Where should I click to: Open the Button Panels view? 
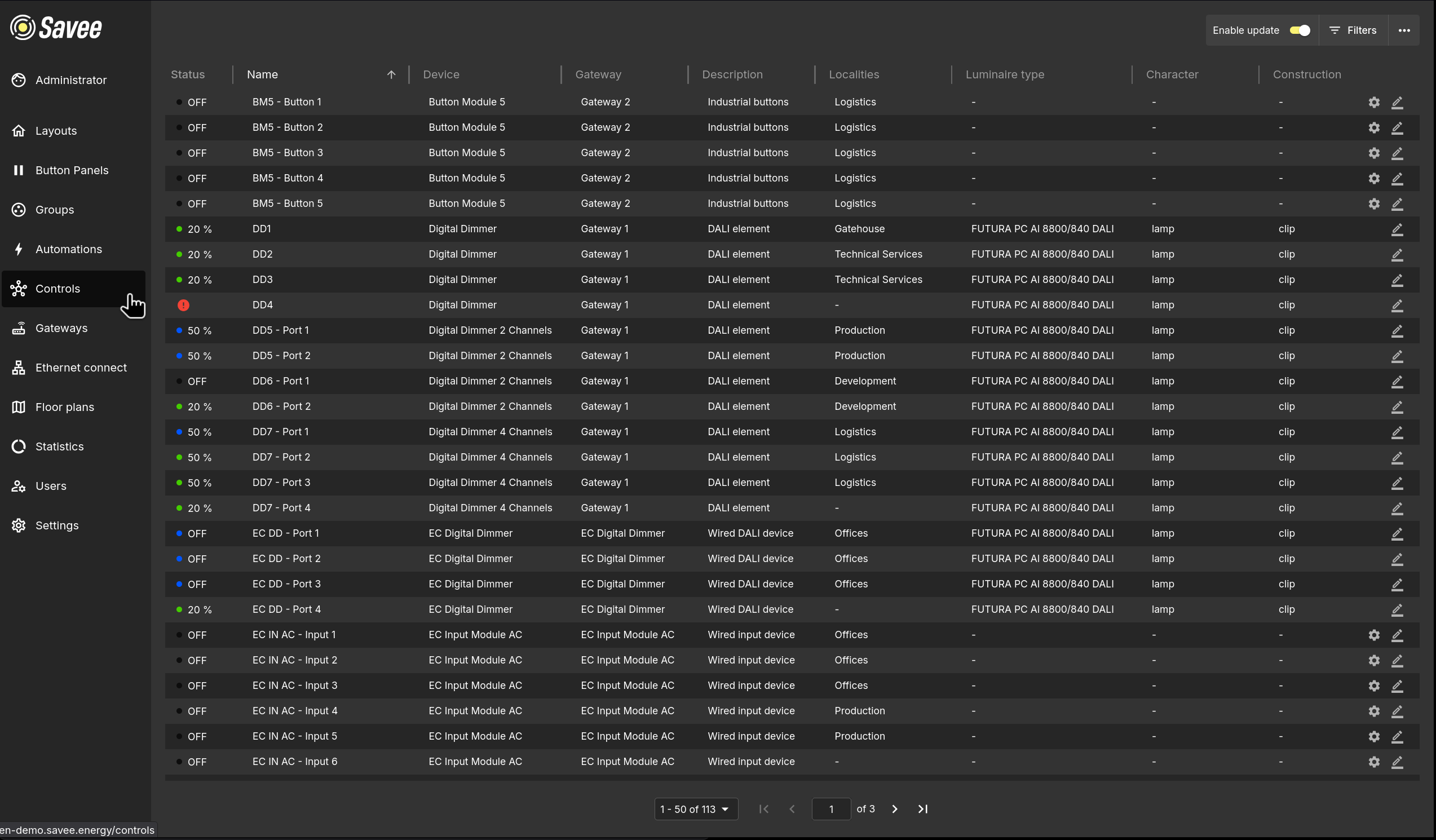(x=72, y=170)
